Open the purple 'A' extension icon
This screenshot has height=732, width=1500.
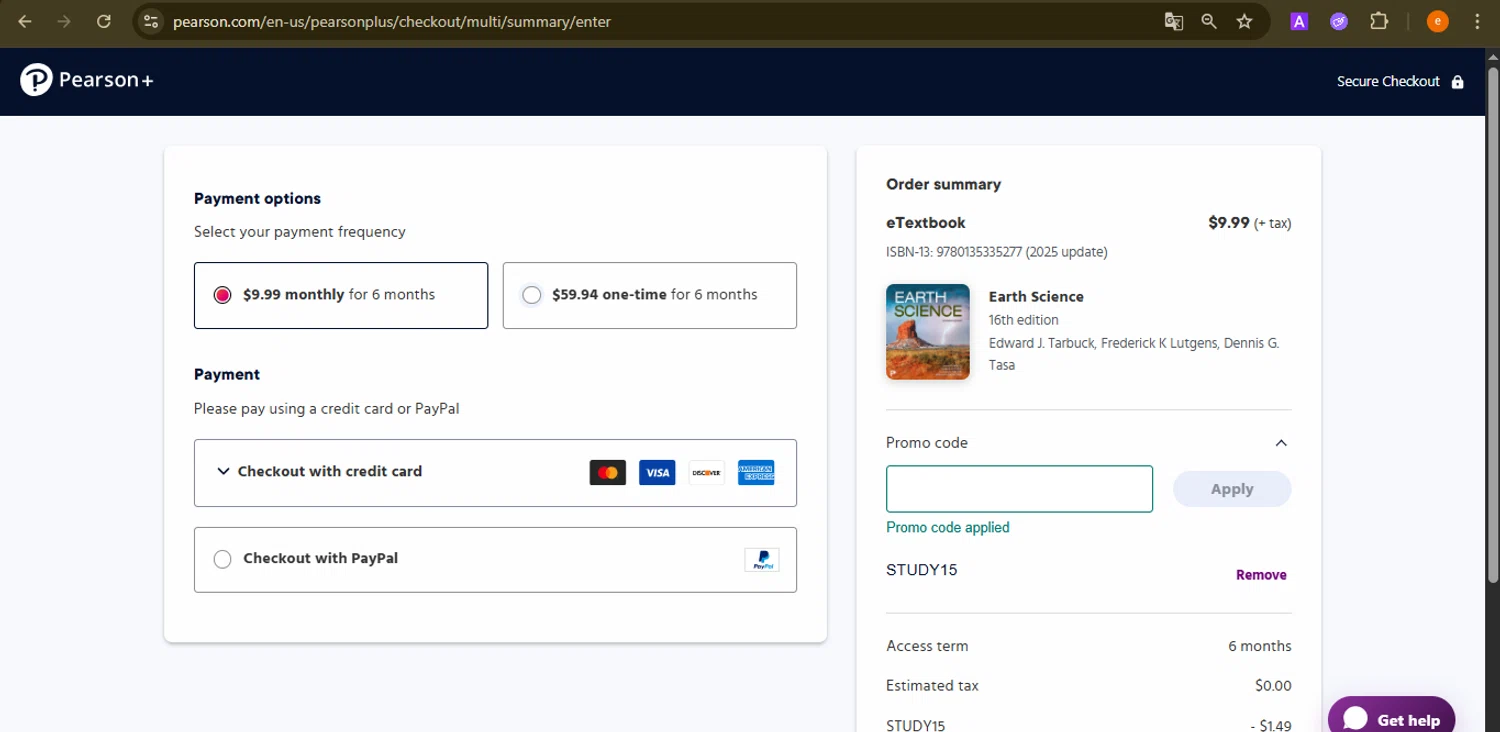pyautogui.click(x=1299, y=21)
